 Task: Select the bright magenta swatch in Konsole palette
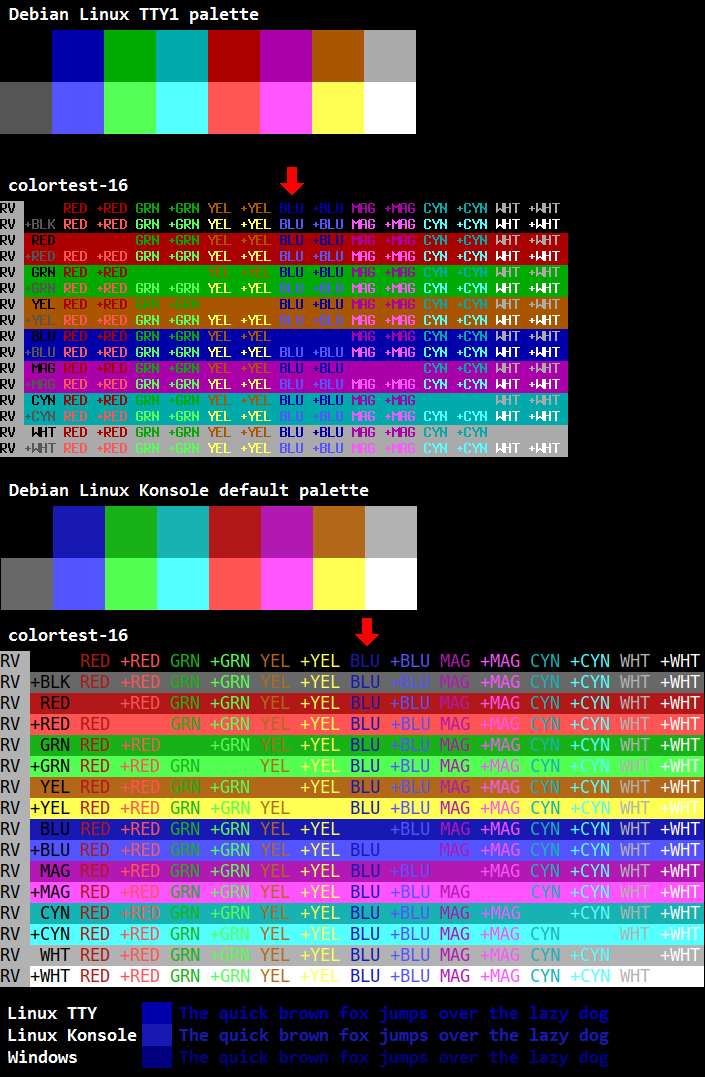coord(287,584)
